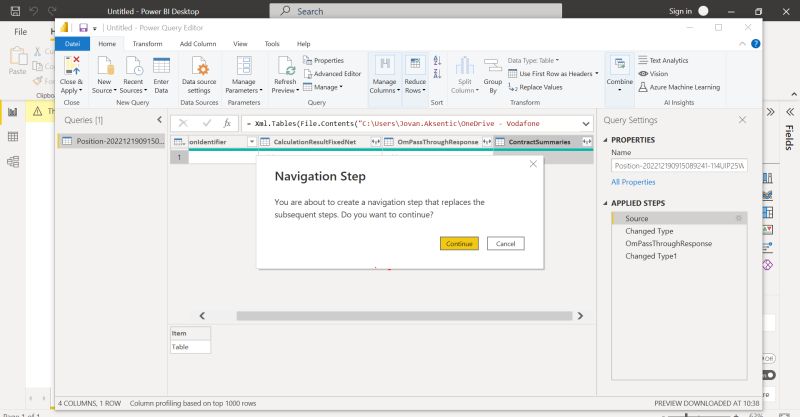Expand the OmPassThroughResponse column
The height and width of the screenshot is (417, 800).
point(487,142)
